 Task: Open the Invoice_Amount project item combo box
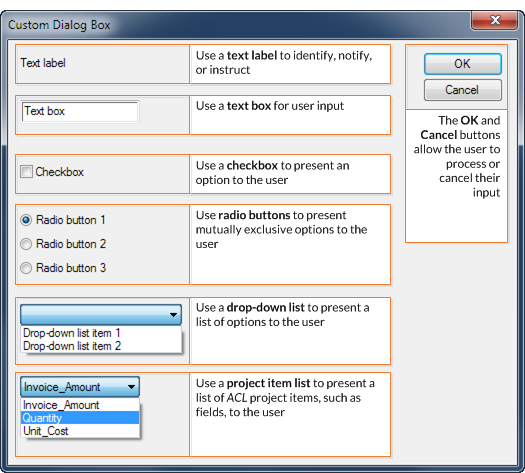[x=80, y=387]
